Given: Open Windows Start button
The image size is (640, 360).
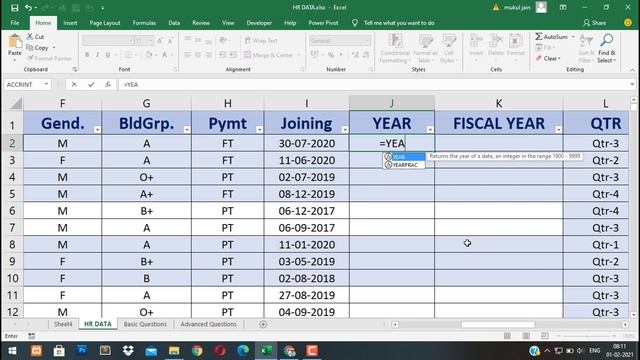Looking at the screenshot, I should pyautogui.click(x=12, y=351).
